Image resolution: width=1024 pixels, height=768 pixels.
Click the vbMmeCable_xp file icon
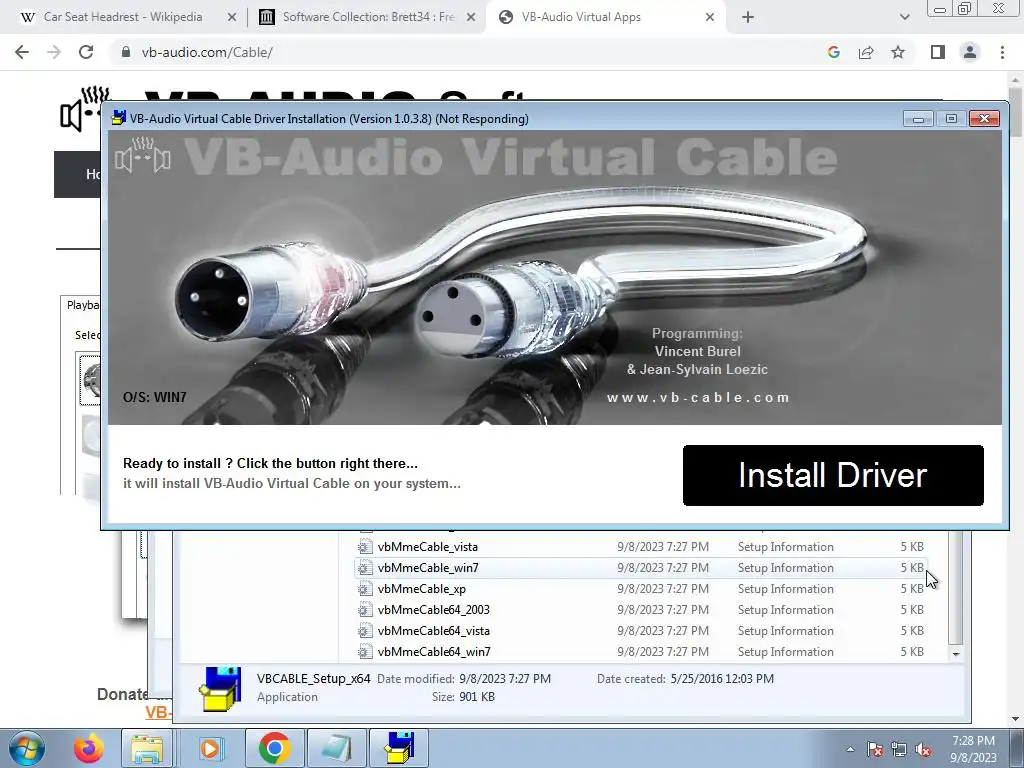(365, 588)
